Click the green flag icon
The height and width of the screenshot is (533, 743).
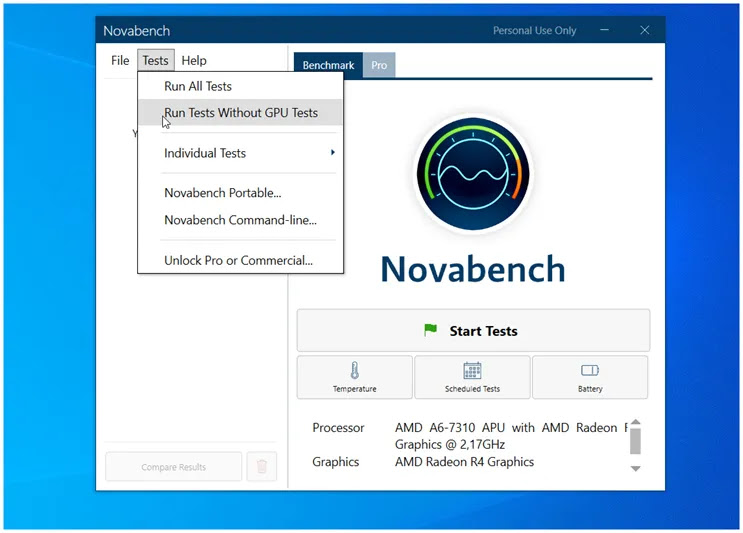tap(430, 330)
